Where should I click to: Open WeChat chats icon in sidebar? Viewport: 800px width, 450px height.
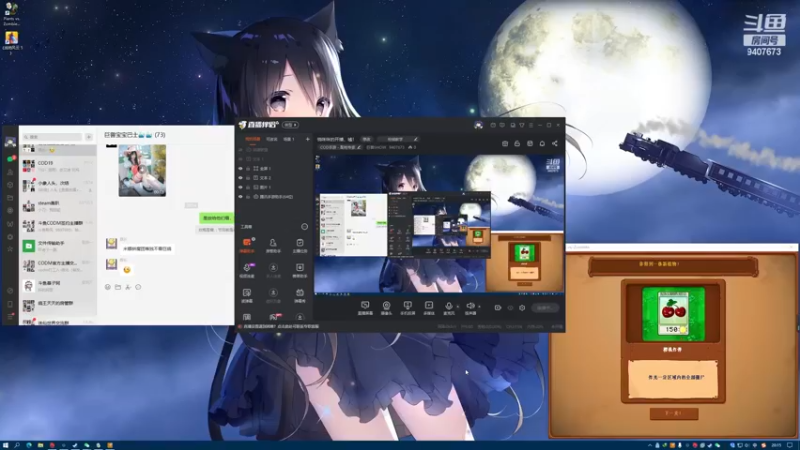[x=10, y=159]
